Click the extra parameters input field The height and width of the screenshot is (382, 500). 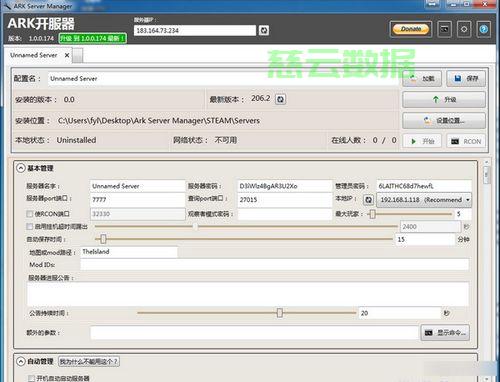[x=254, y=333]
